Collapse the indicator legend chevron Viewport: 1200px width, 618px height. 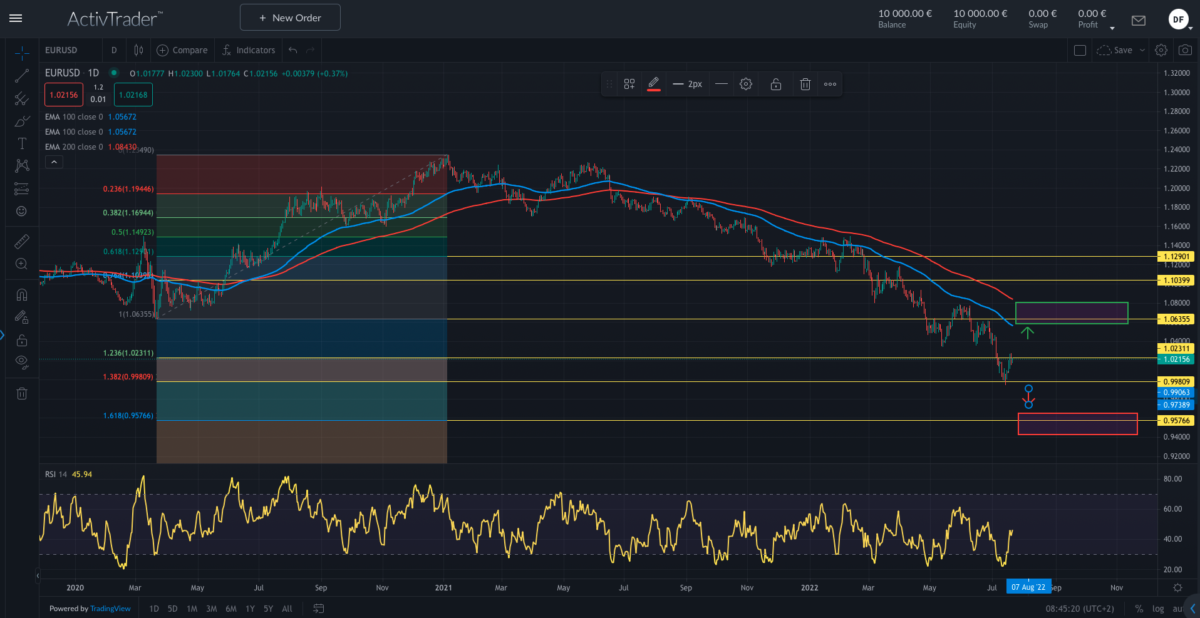click(x=54, y=161)
